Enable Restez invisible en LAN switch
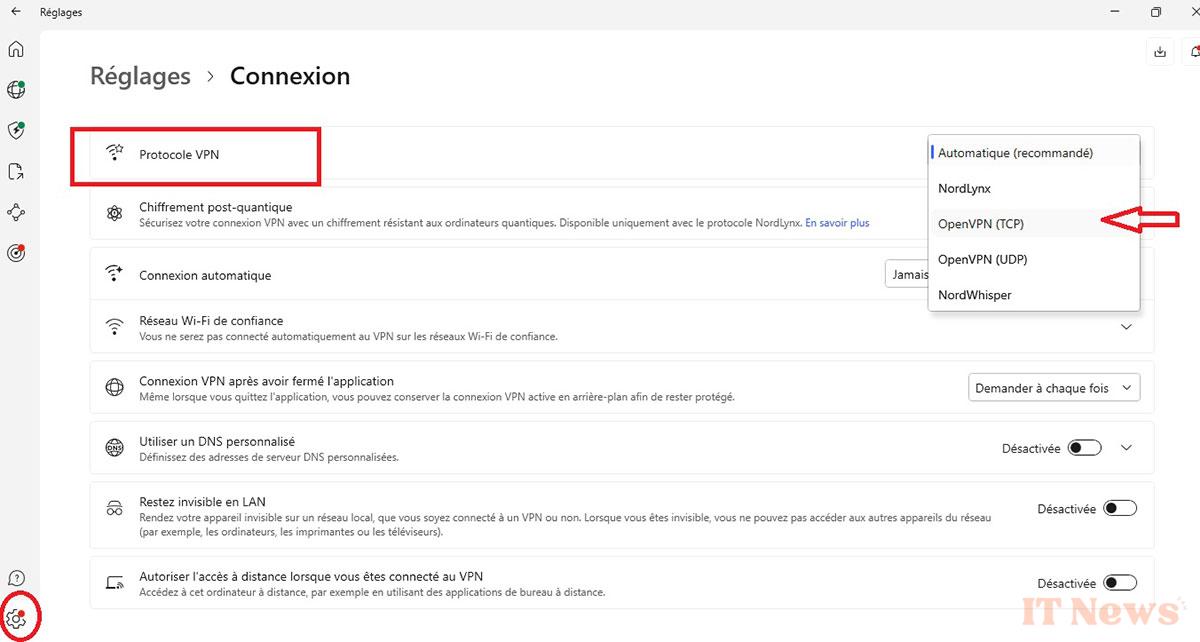 [1119, 509]
